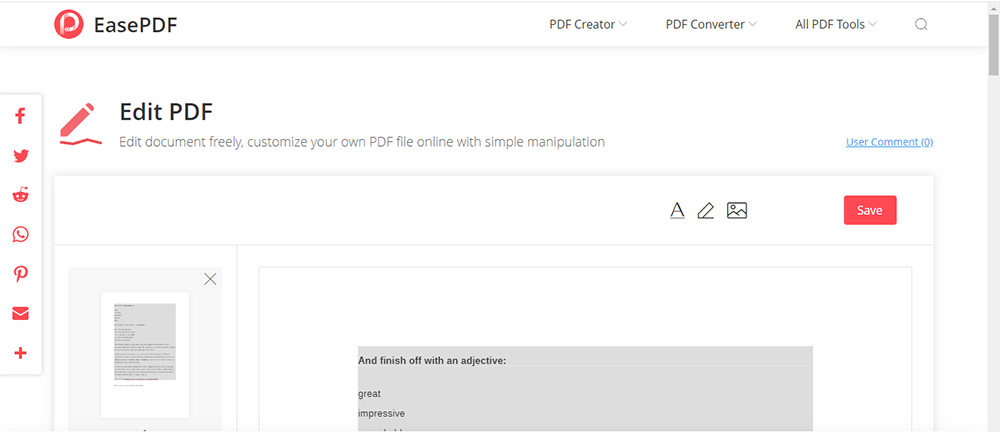Expand the PDF Creator dropdown
Screen dimensions: 1000x432
[588, 25]
